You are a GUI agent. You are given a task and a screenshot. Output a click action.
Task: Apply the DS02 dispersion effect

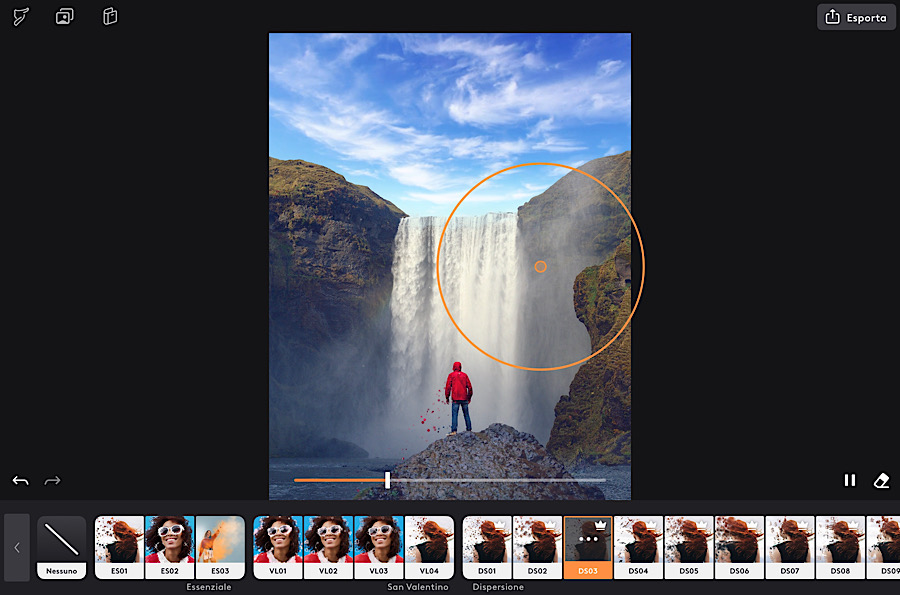(538, 547)
